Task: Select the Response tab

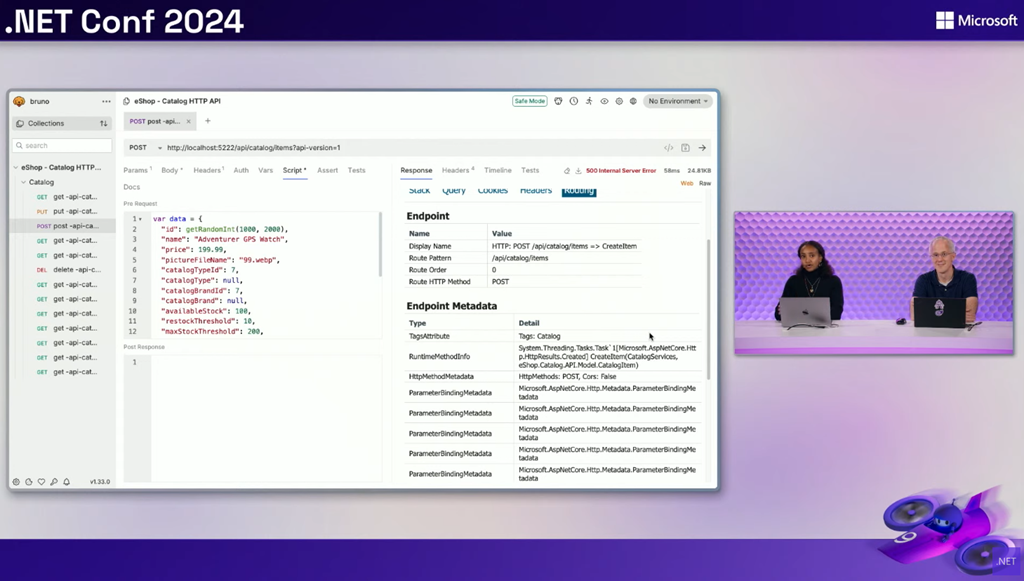Action: pyautogui.click(x=416, y=170)
